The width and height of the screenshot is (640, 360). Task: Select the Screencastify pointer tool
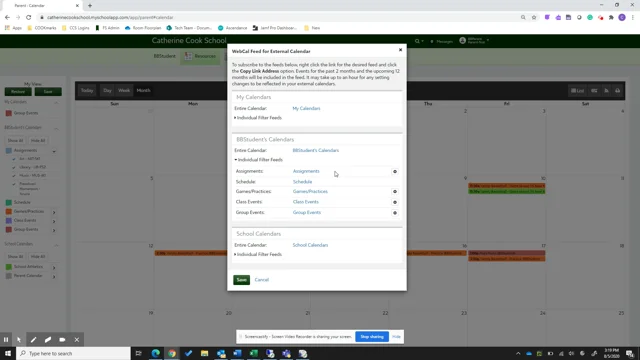(19, 340)
